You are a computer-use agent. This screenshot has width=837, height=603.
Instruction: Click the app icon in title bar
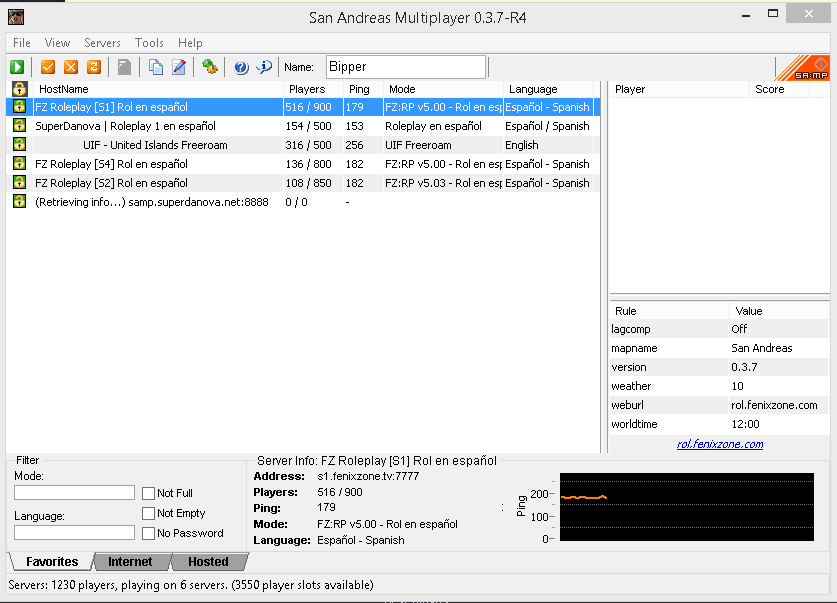16,17
